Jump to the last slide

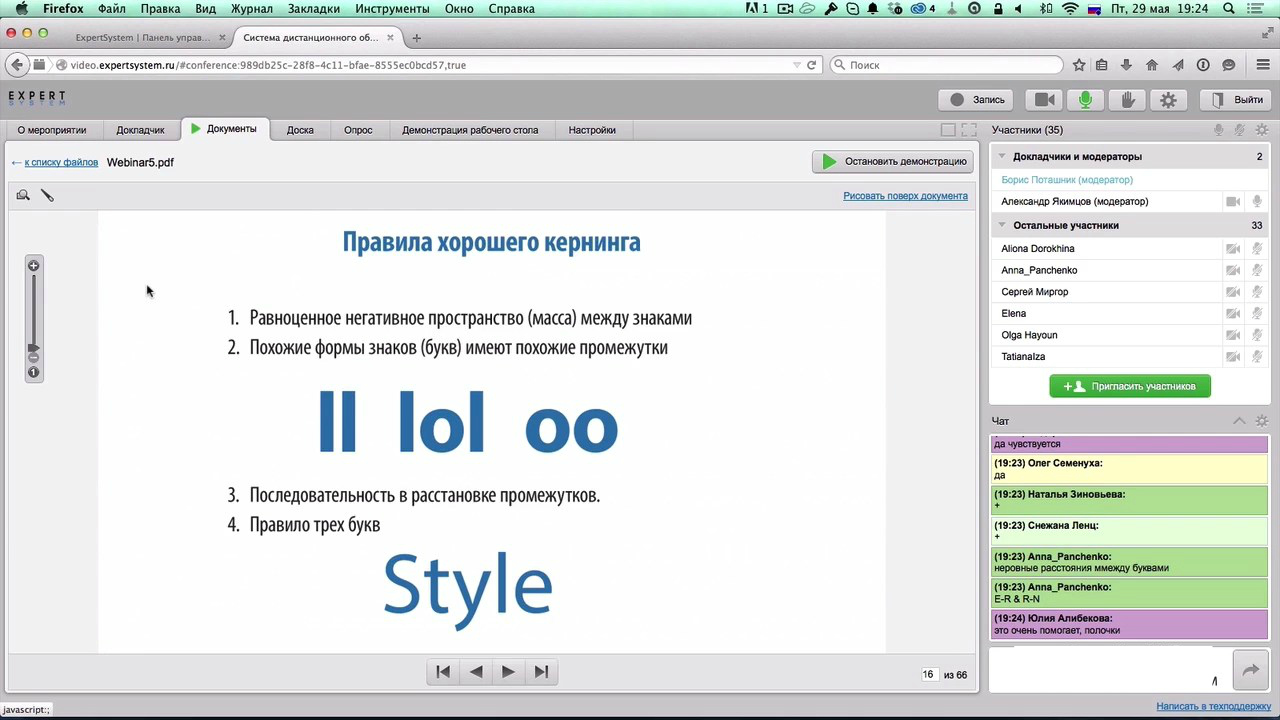[541, 672]
